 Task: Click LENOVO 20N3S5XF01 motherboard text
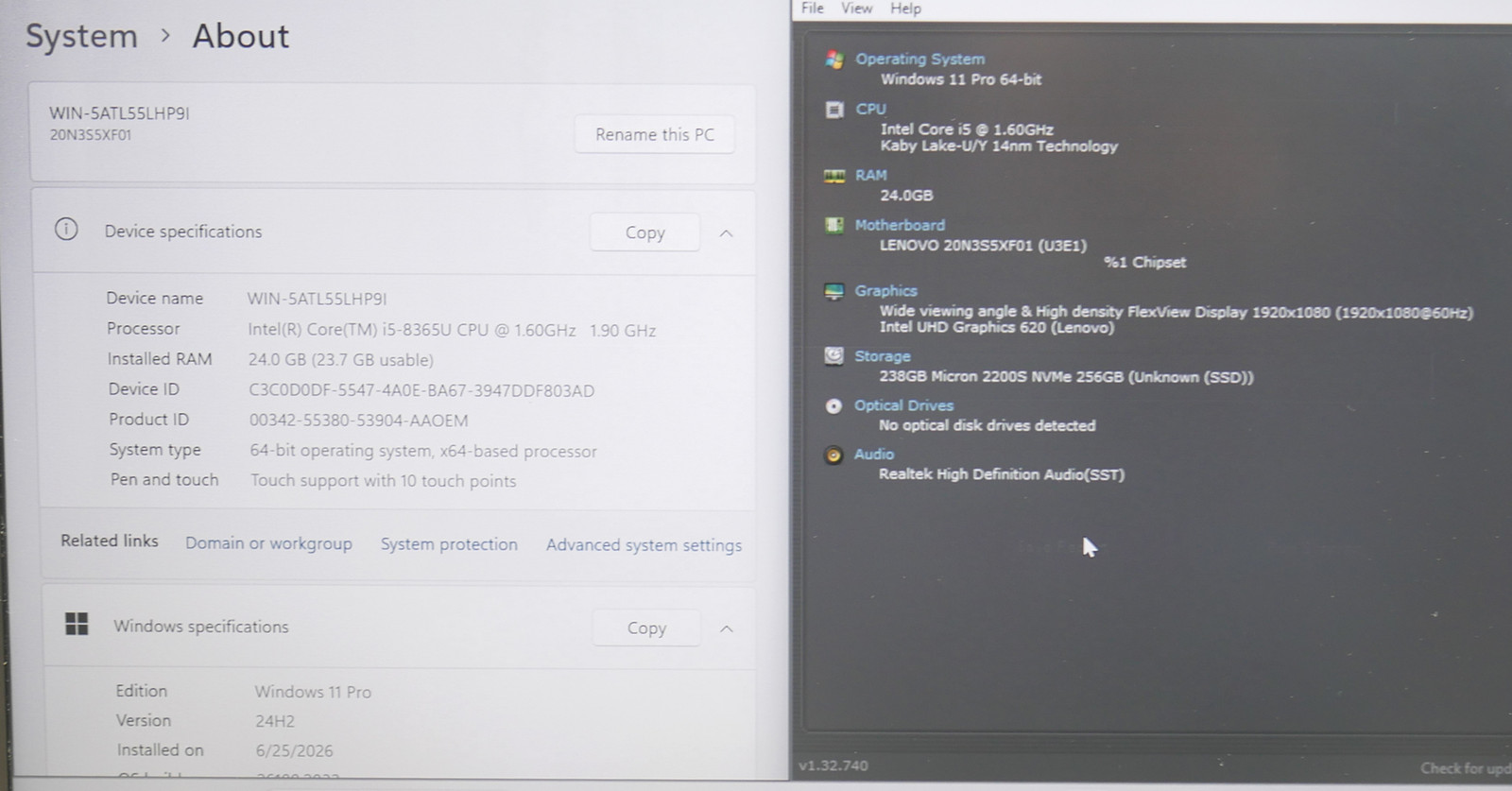pyautogui.click(x=983, y=246)
